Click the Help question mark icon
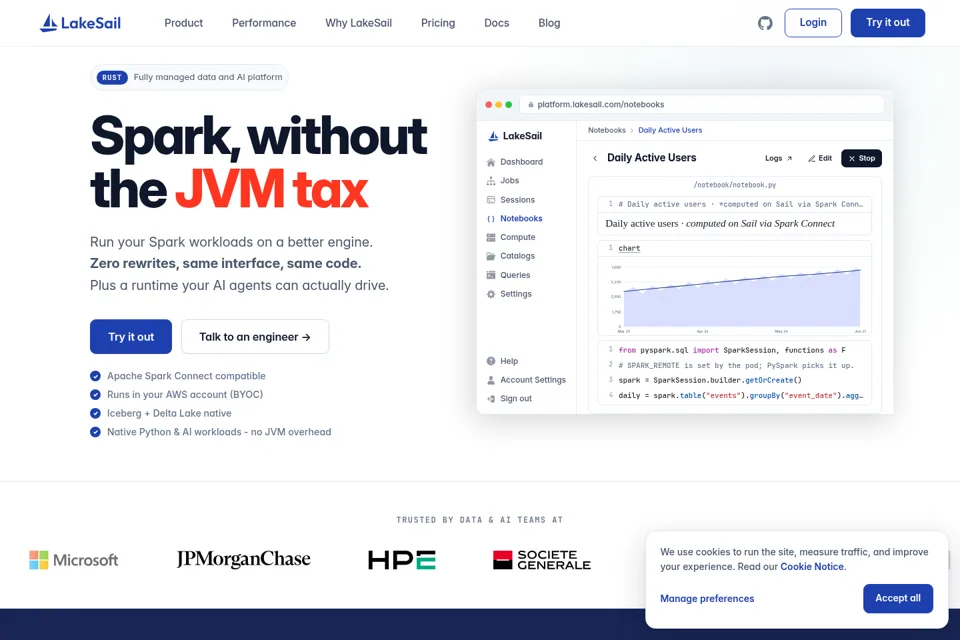960x640 pixels. tap(490, 361)
